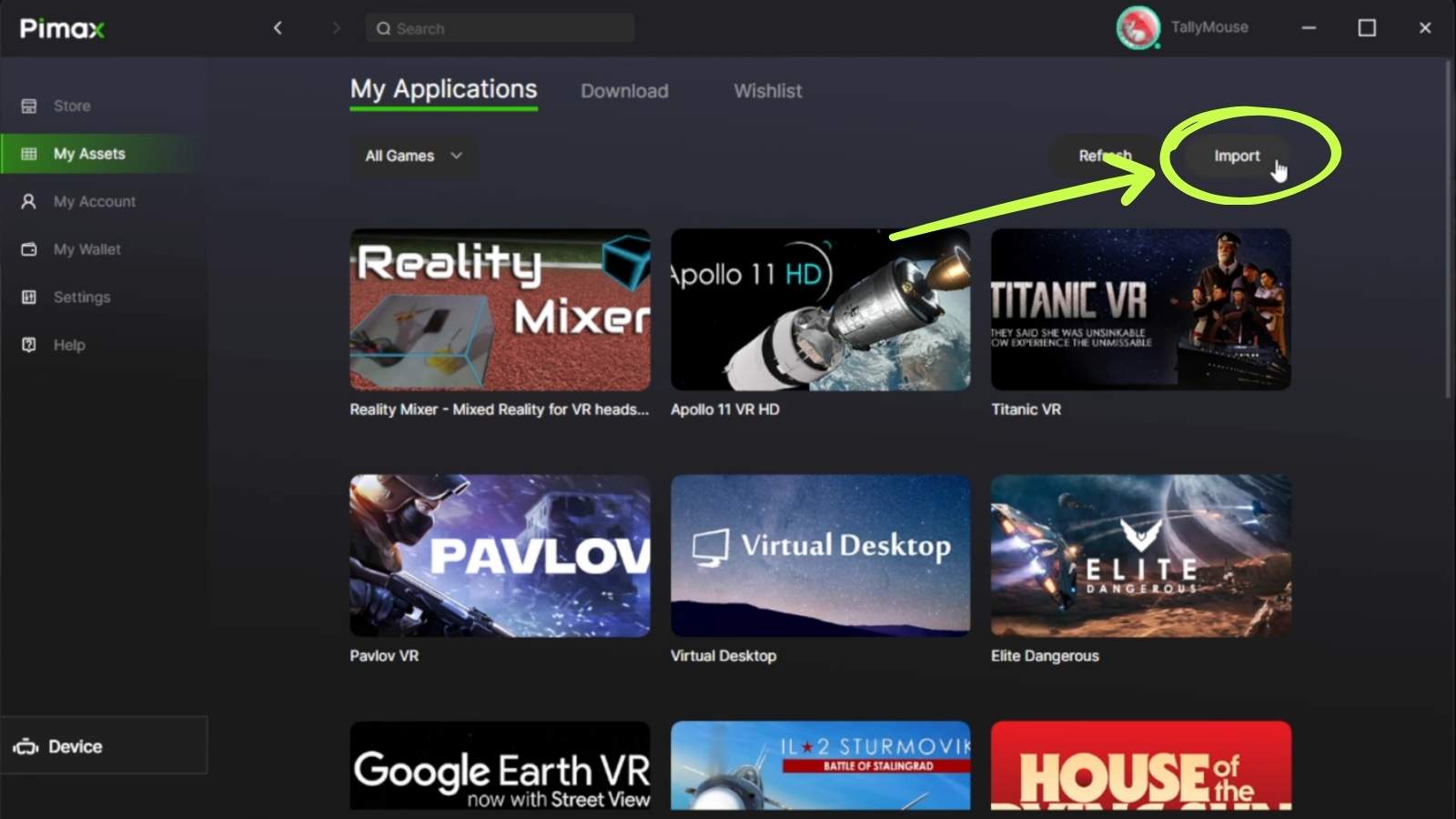Switch to the Wishlist tab

point(767,91)
